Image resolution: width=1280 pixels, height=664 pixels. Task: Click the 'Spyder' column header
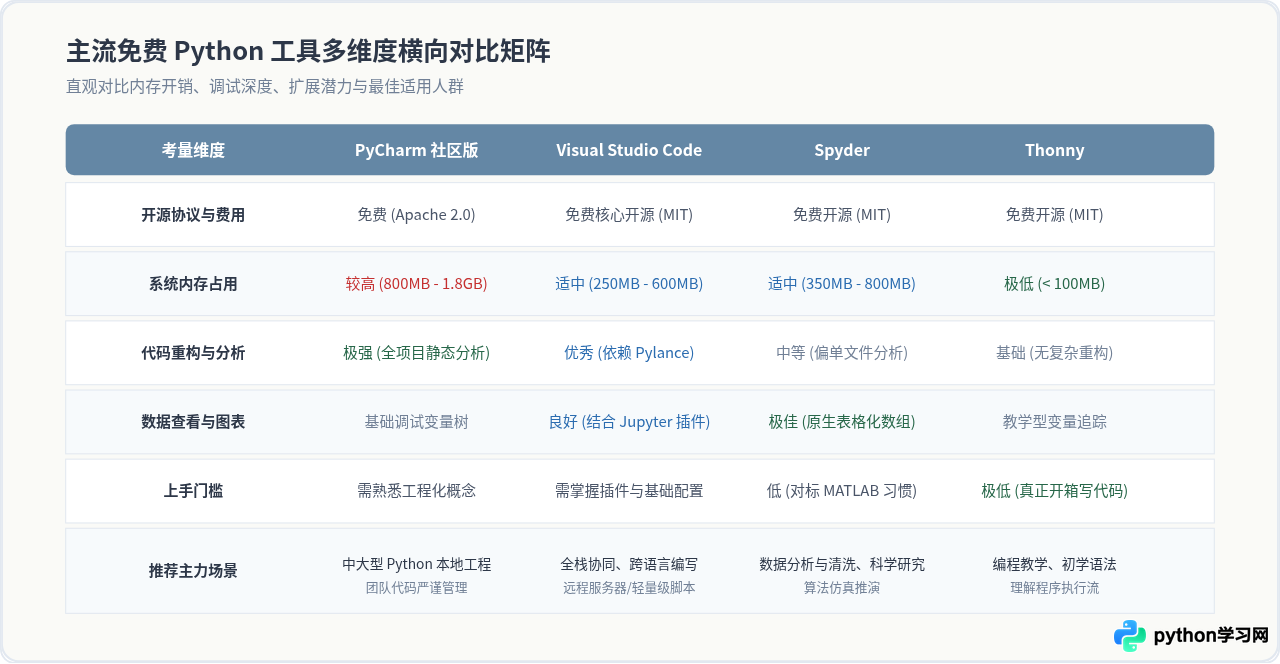coord(842,150)
